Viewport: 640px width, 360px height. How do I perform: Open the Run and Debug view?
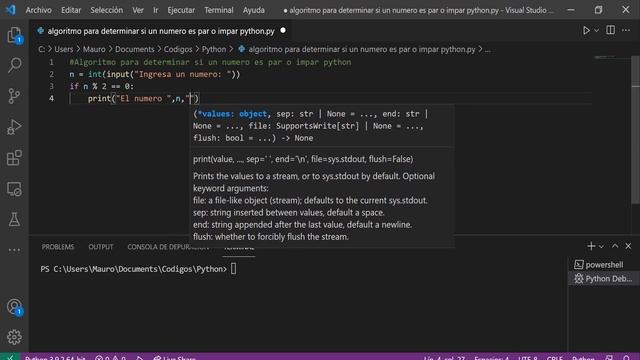click(x=14, y=127)
